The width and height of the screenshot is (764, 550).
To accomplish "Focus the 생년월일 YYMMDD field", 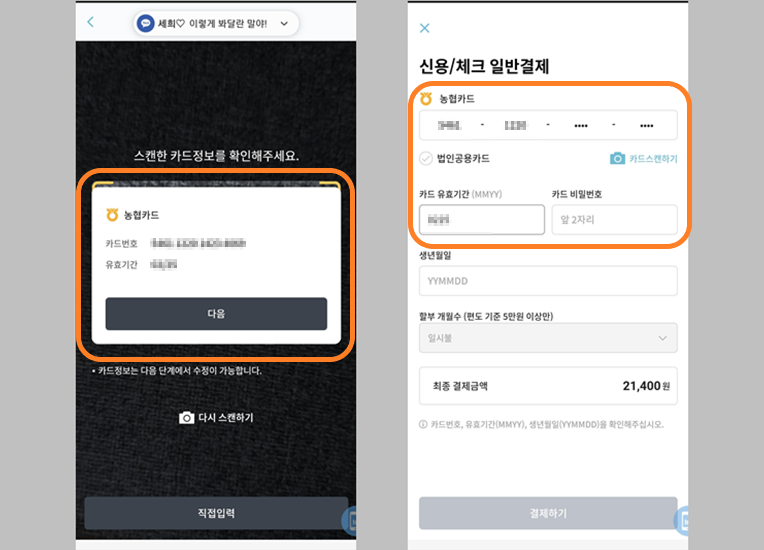I will click(548, 281).
